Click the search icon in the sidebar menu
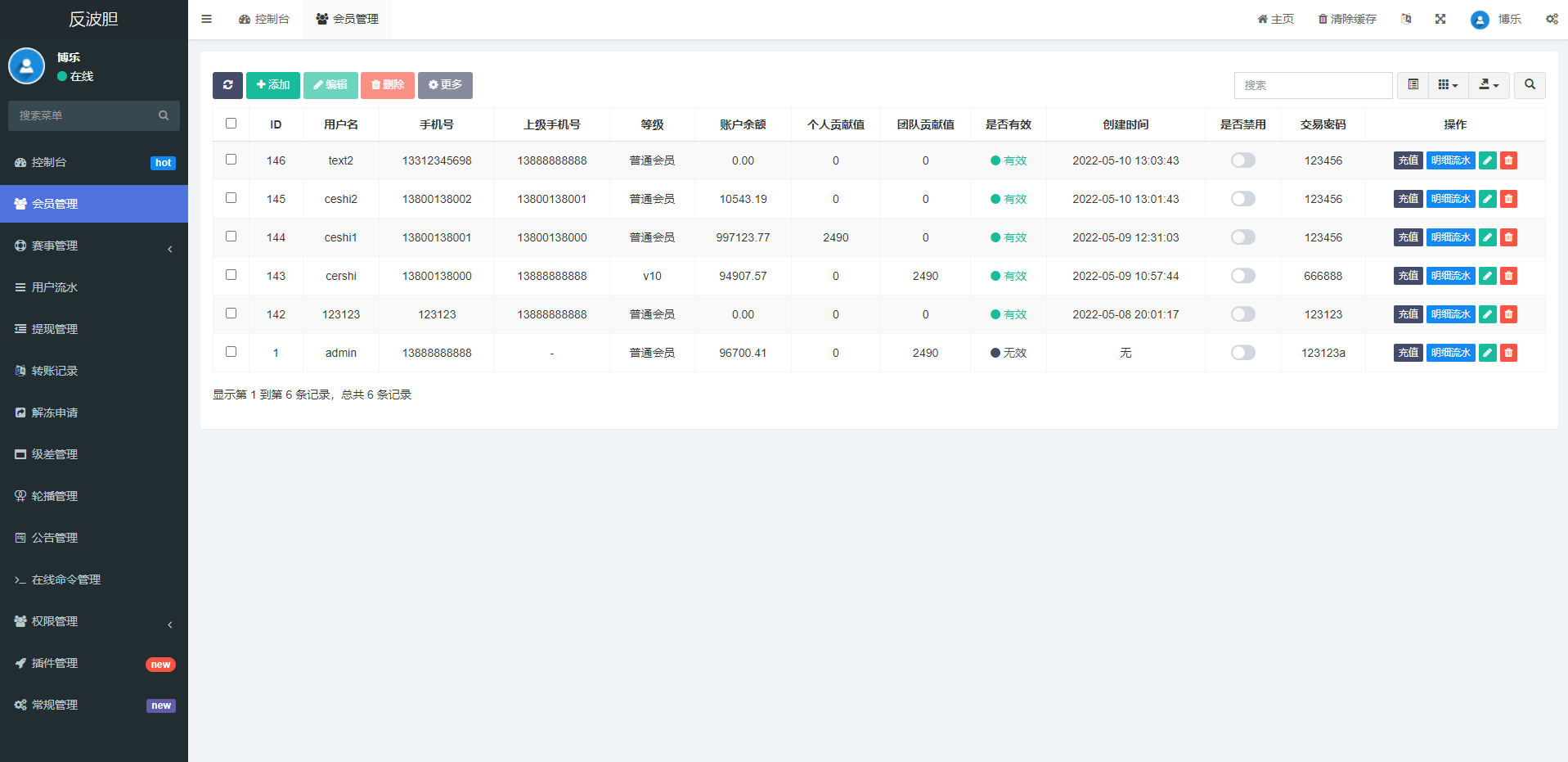 [164, 115]
